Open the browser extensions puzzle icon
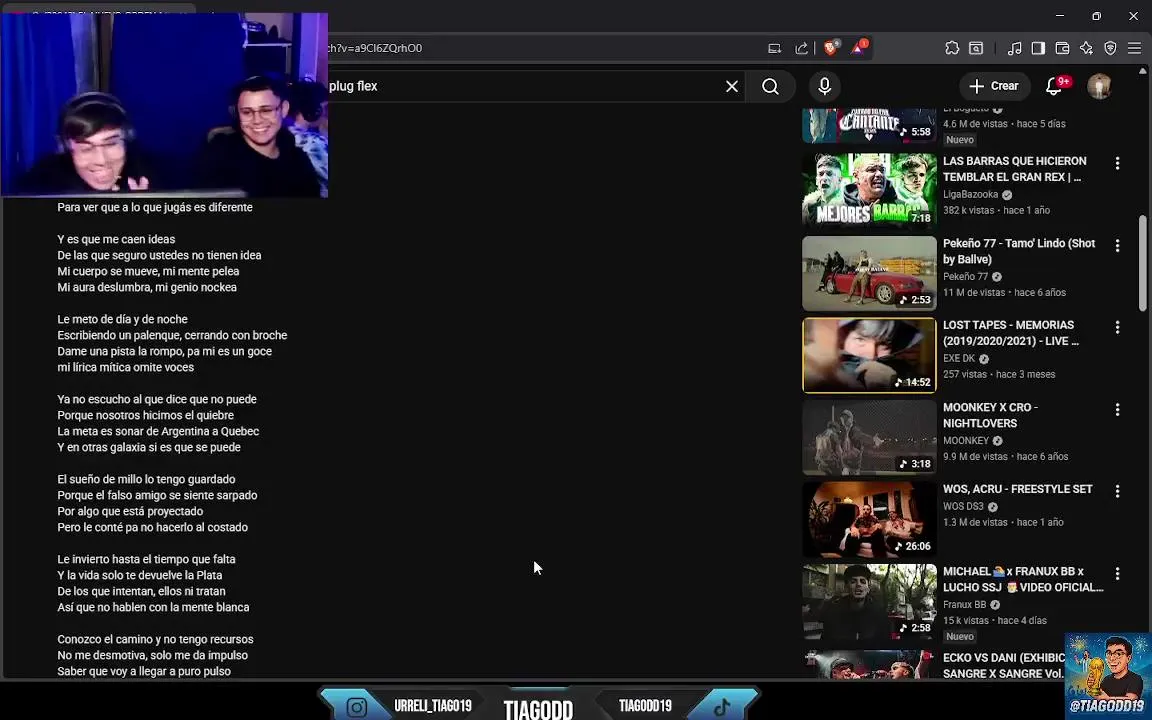 952,48
